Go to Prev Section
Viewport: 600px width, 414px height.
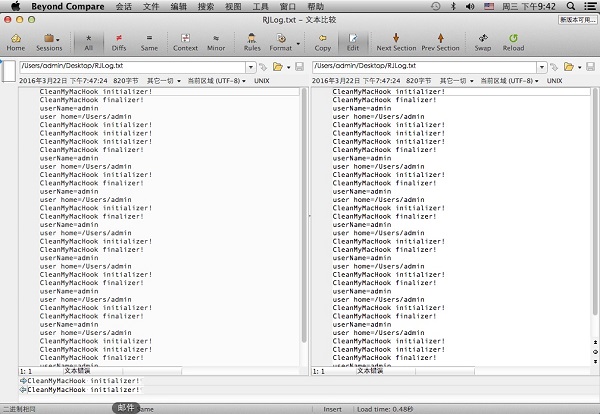[440, 41]
